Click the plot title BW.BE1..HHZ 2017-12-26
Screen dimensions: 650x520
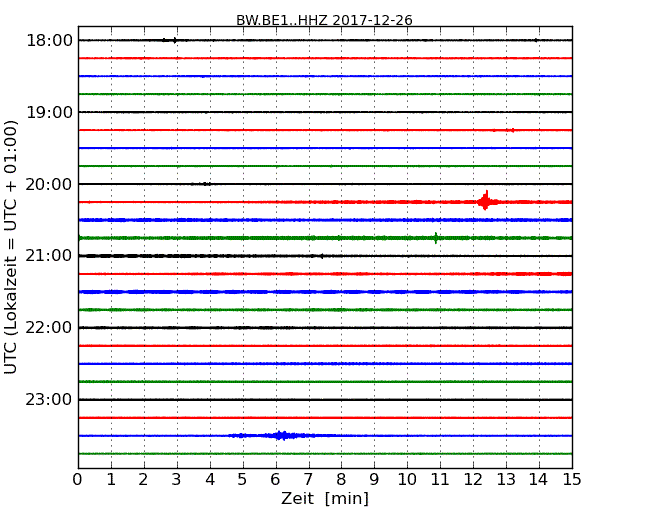(324, 20)
